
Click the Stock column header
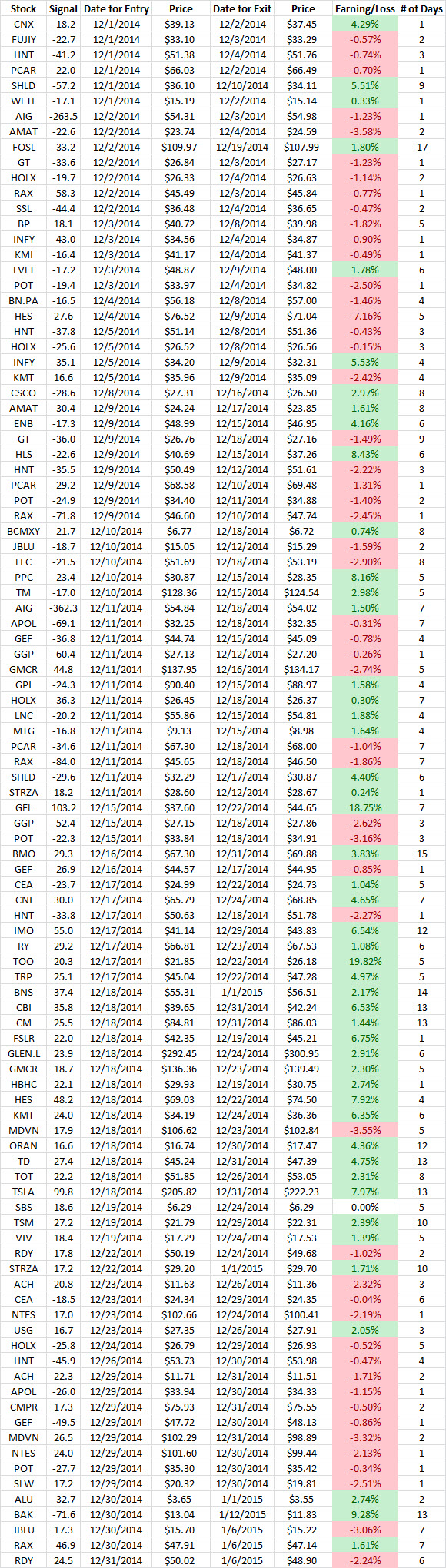[23, 8]
